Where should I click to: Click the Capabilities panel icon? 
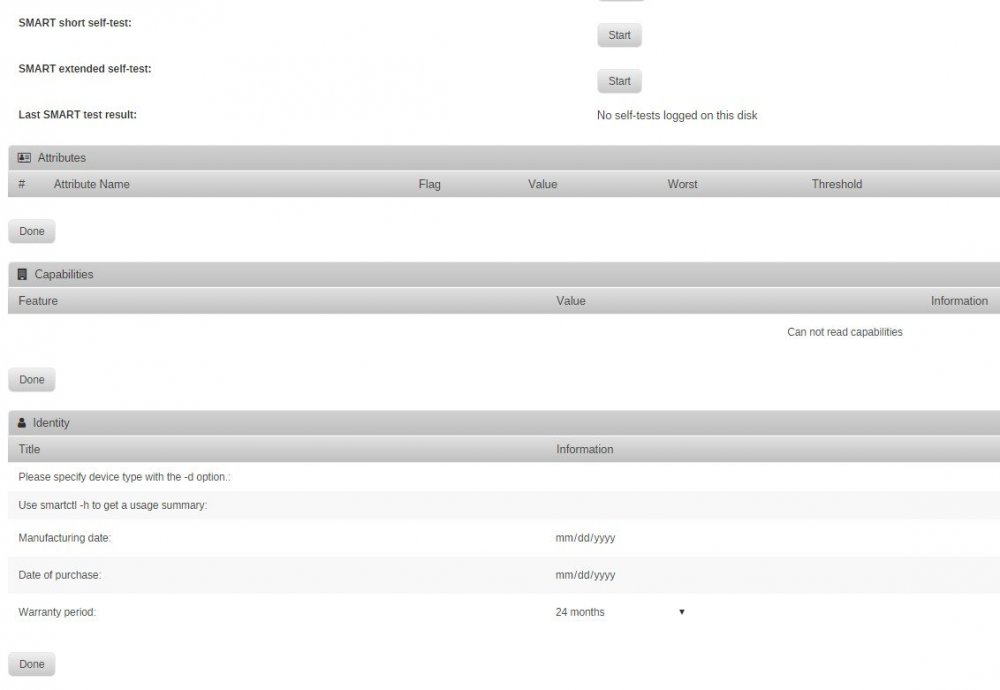(22, 274)
